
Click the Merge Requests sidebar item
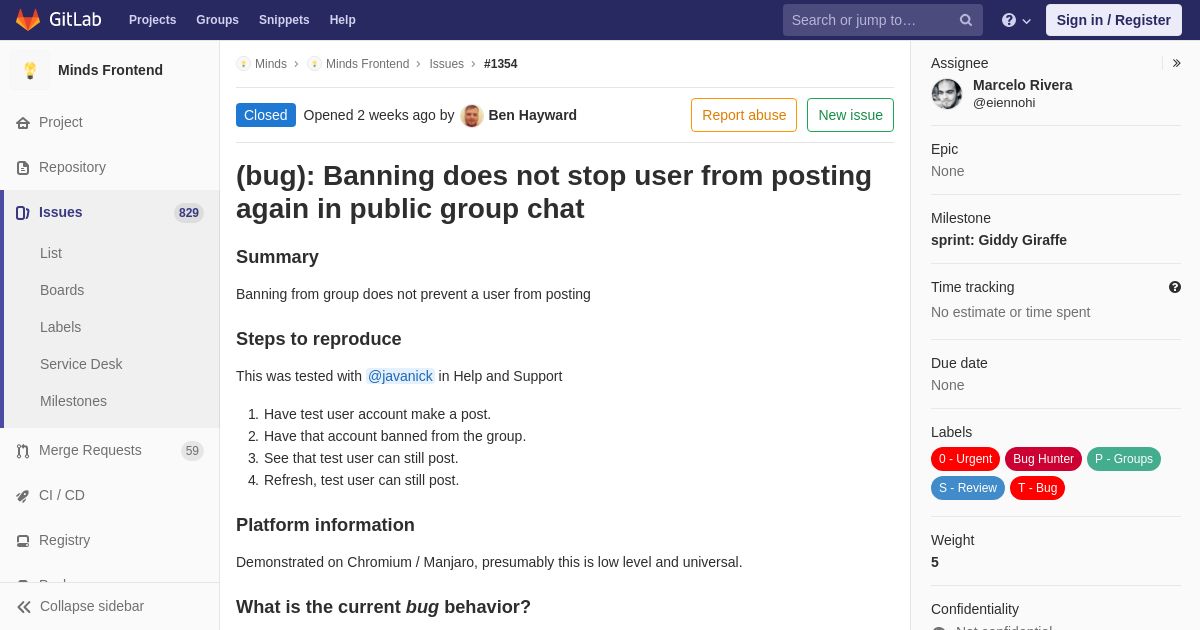[110, 450]
